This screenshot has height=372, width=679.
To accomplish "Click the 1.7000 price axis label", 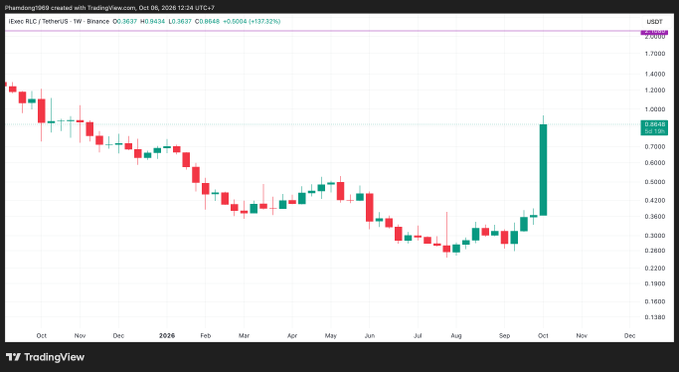I will 654,54.
